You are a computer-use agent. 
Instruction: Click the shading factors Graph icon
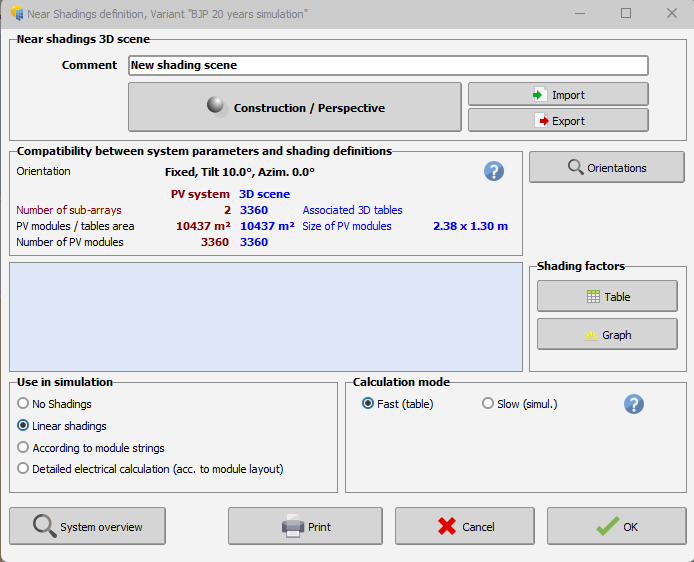click(x=591, y=335)
